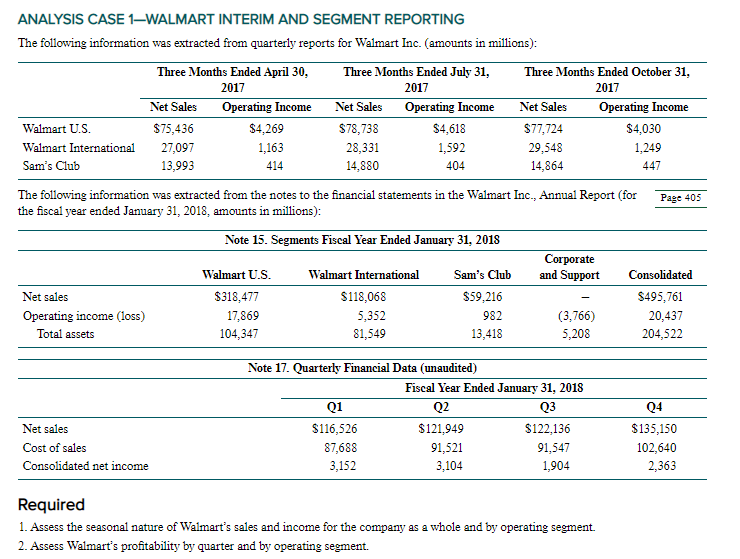Click Sam's Club operating income 982
740x559 pixels.
click(493, 316)
